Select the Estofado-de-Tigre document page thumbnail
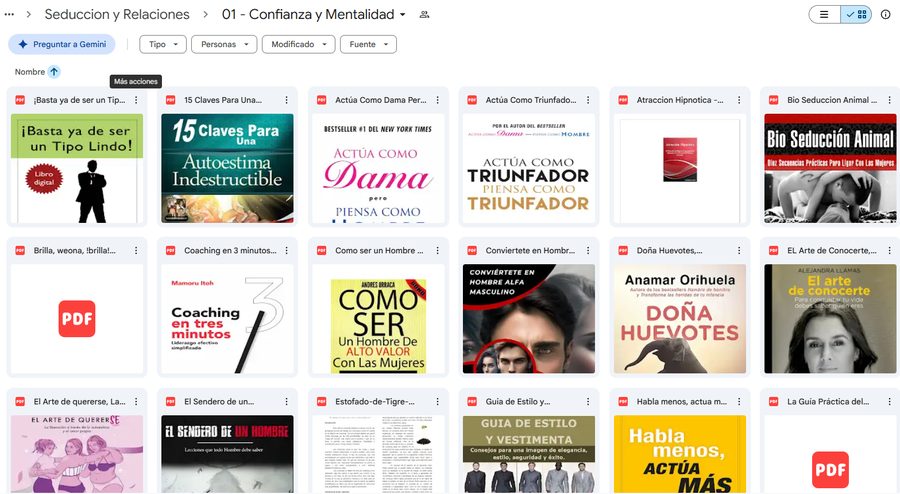The image size is (900, 494). click(x=378, y=454)
